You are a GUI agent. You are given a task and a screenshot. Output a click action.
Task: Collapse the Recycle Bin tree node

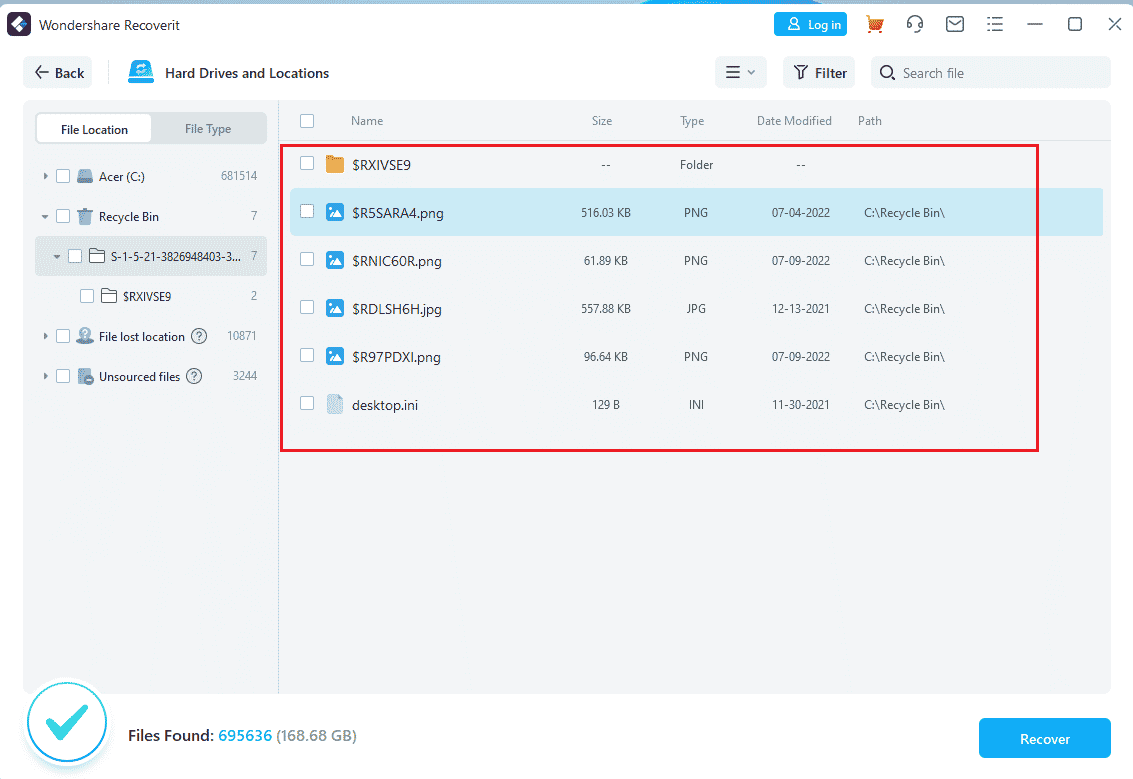pyautogui.click(x=45, y=216)
